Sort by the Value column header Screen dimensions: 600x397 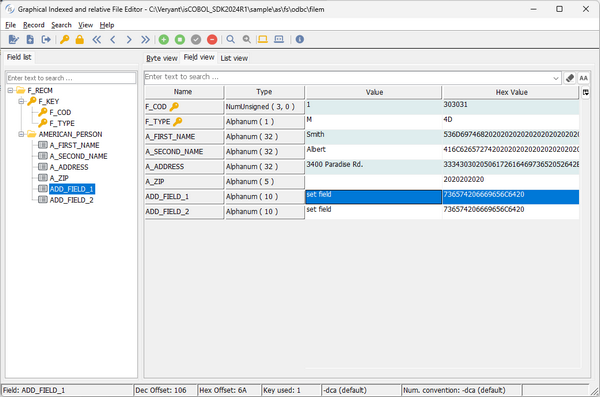point(374,92)
